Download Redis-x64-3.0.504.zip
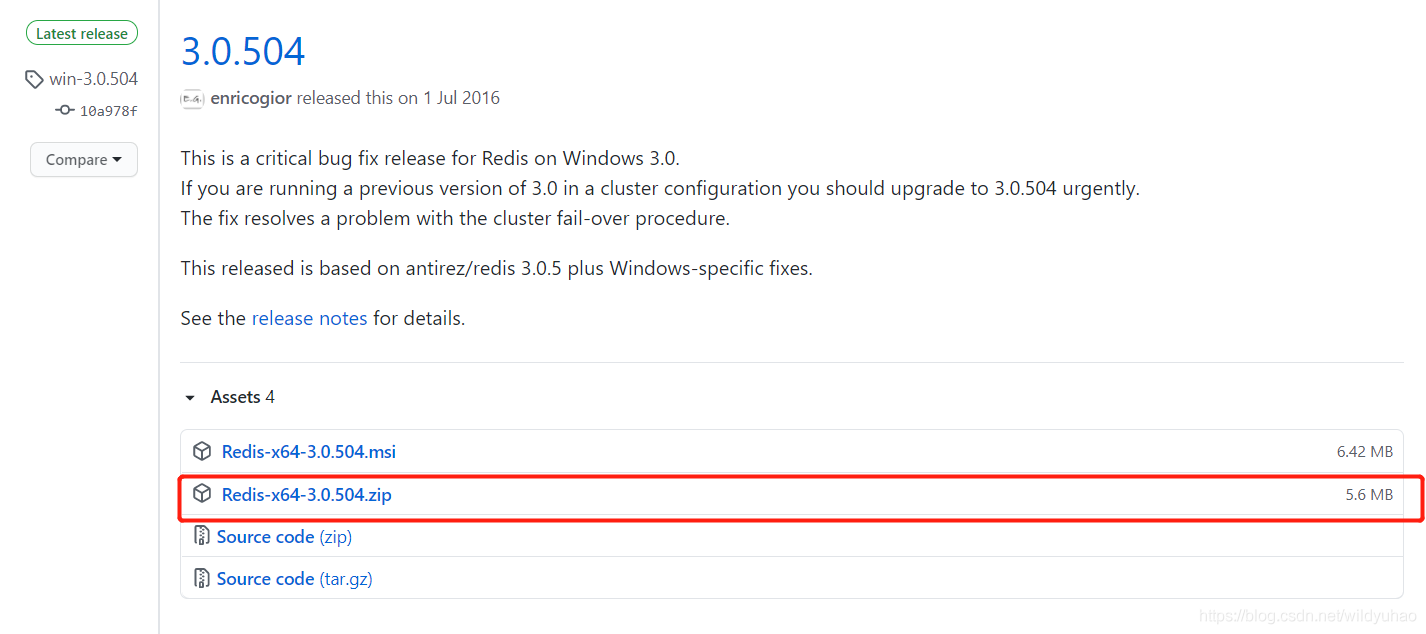The width and height of the screenshot is (1426, 634). pos(306,494)
